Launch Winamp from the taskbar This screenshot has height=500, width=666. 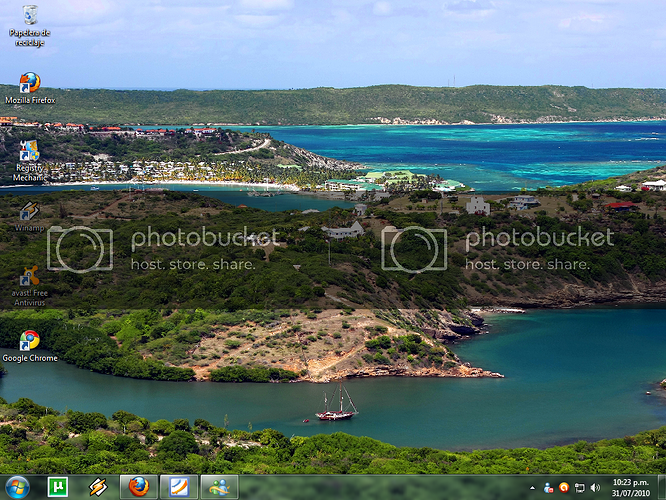tap(98, 487)
